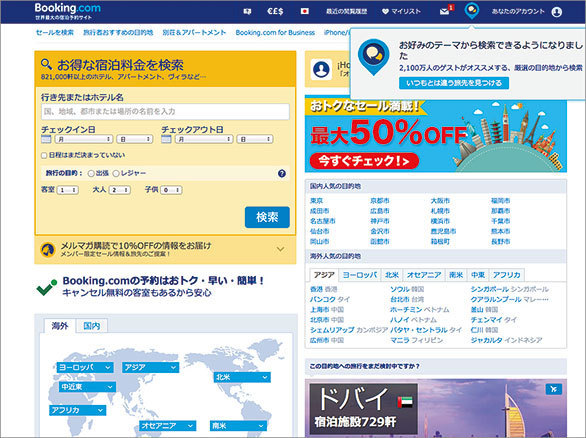This screenshot has width=586, height=438.
Task: Open 北米 dropdown on world map
Action: coord(242,377)
